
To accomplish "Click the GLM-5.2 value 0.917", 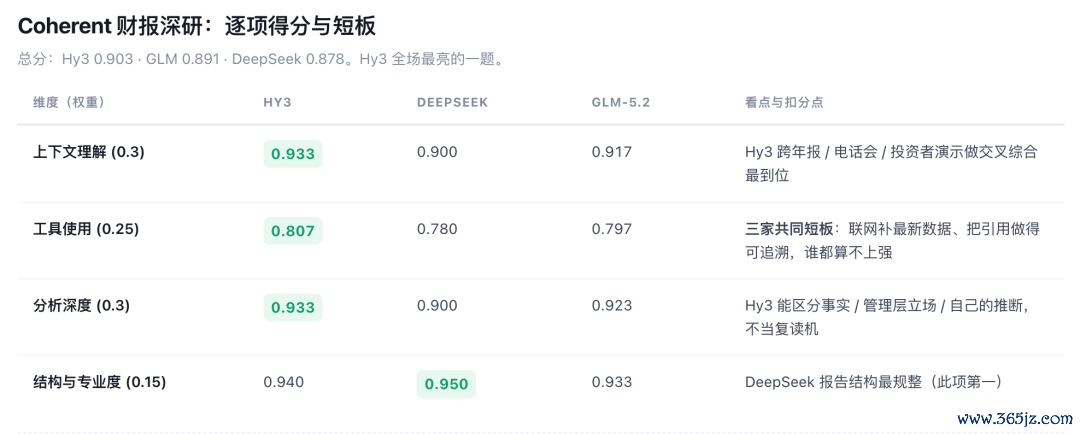I will [x=612, y=152].
